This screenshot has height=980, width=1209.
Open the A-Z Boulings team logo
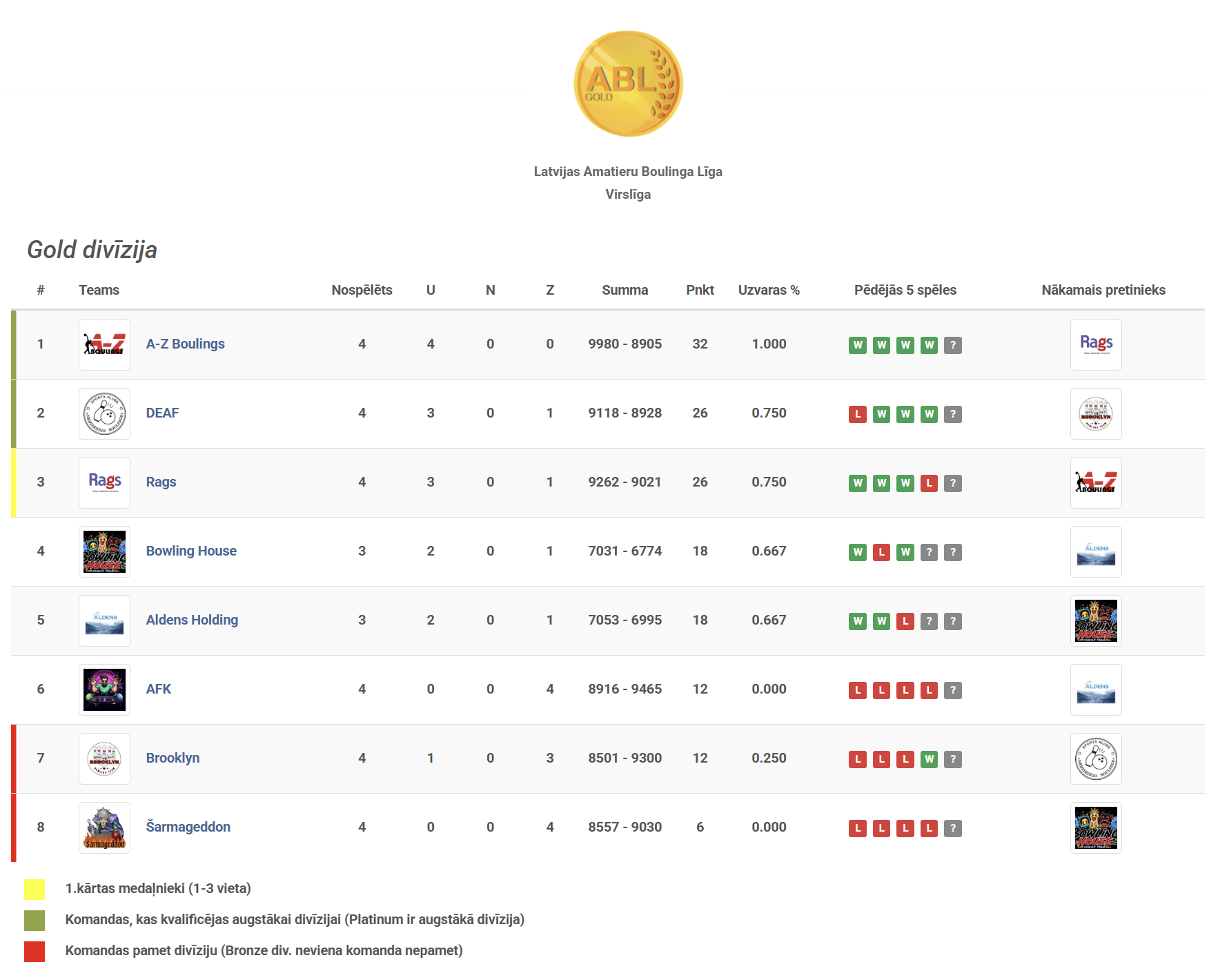(x=104, y=344)
